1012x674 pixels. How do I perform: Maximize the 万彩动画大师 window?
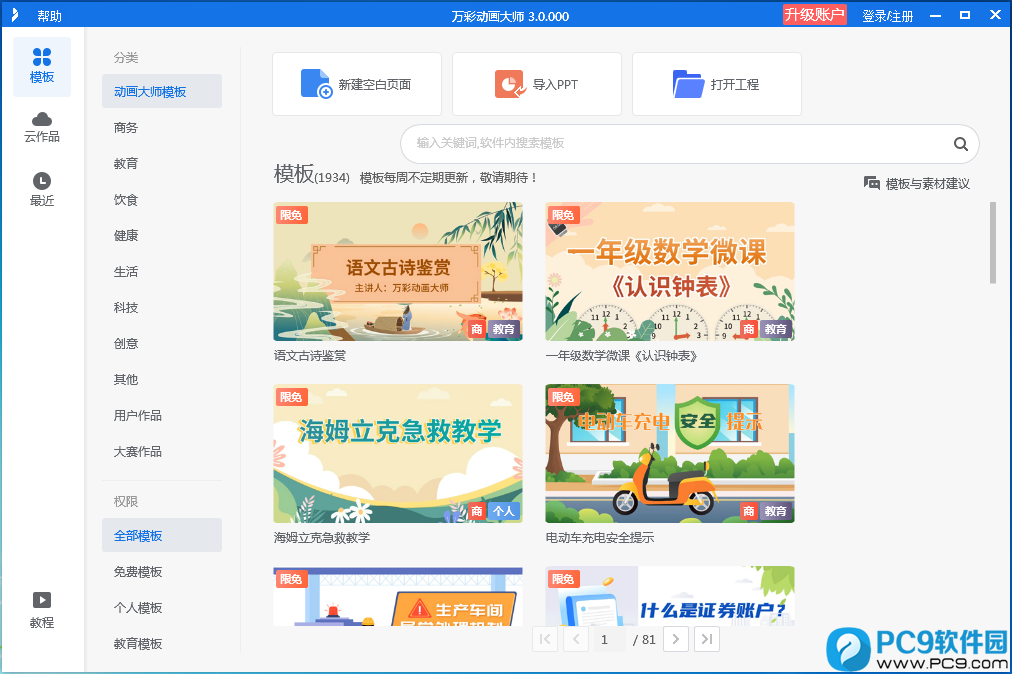(965, 15)
